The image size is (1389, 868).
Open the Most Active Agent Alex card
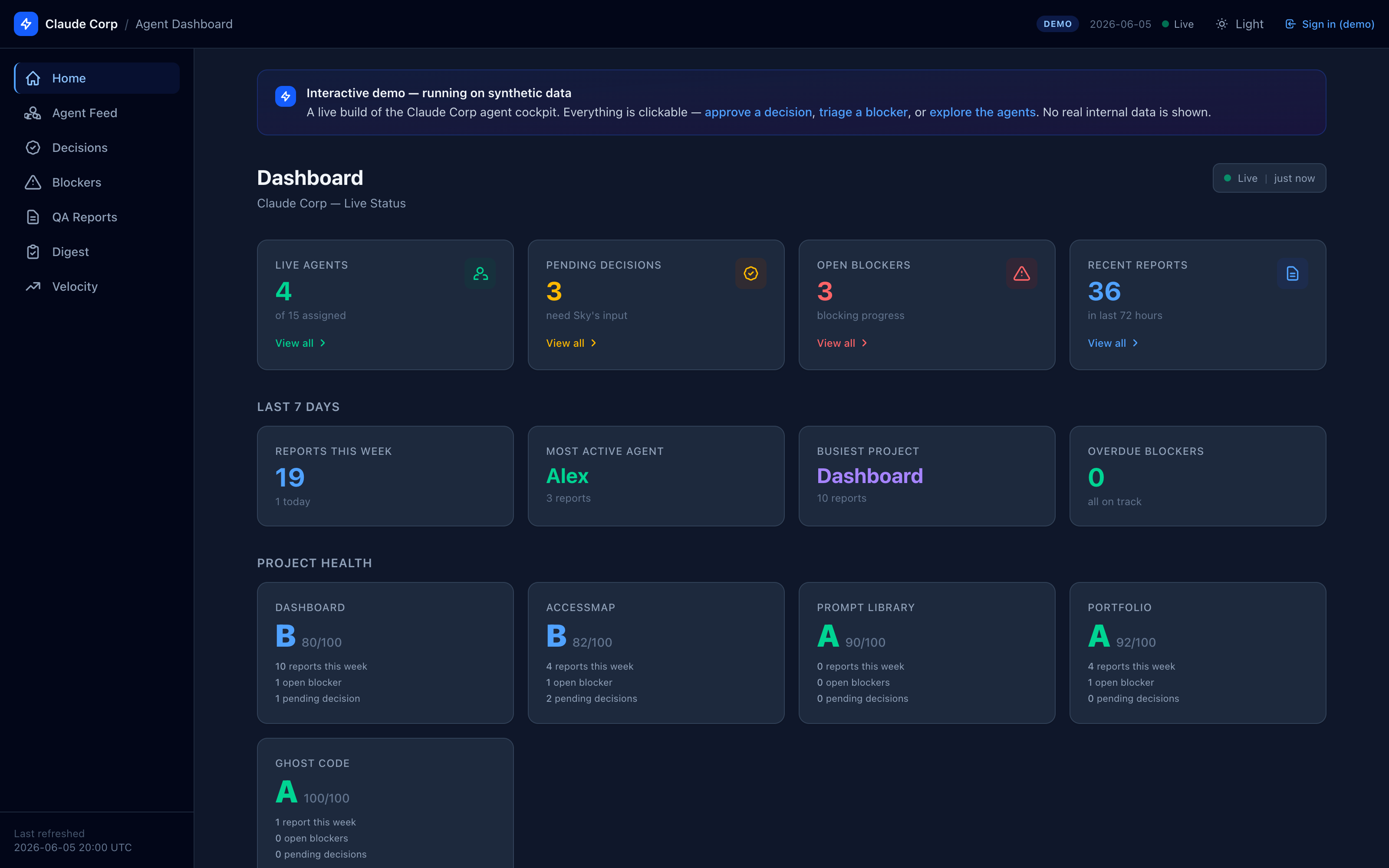pyautogui.click(x=656, y=476)
